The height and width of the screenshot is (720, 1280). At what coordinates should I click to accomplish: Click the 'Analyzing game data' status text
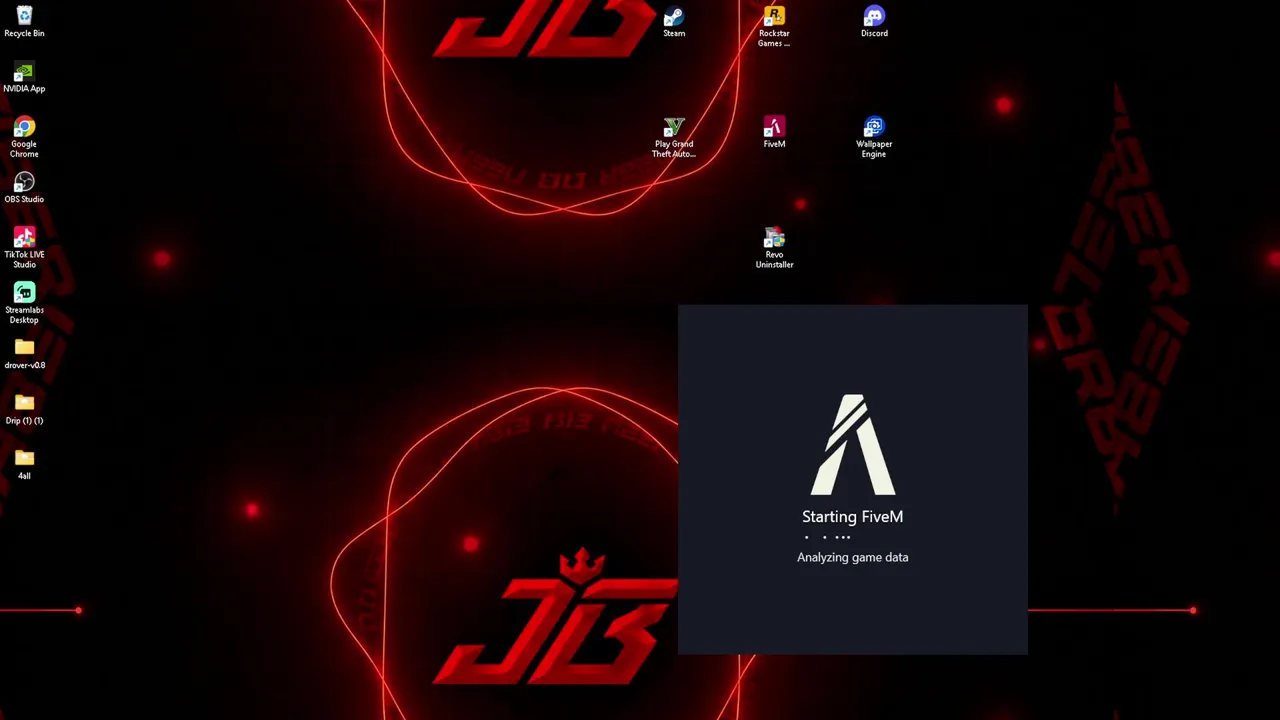pyautogui.click(x=852, y=557)
